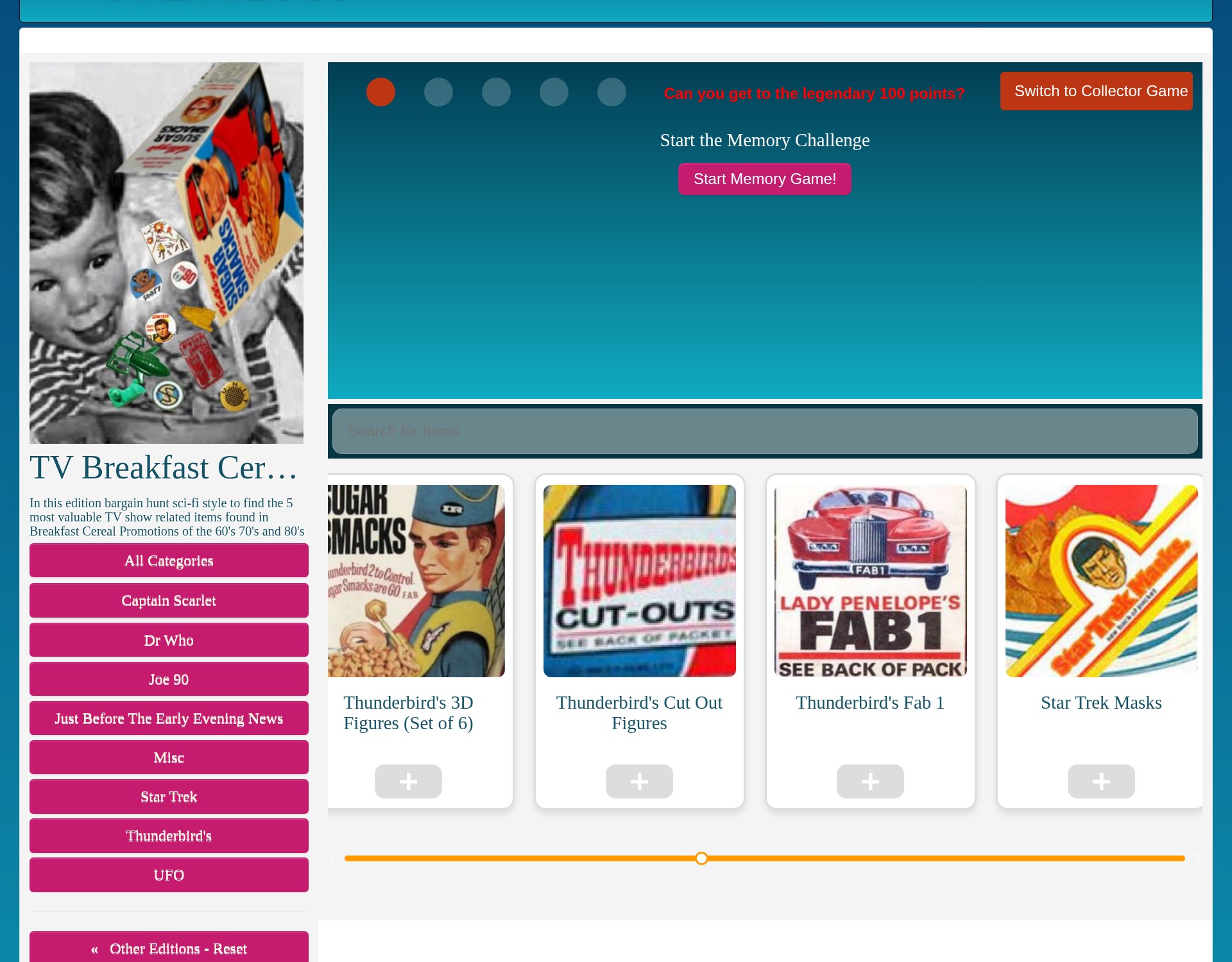
Task: Select the first red progress dot
Action: (x=381, y=92)
